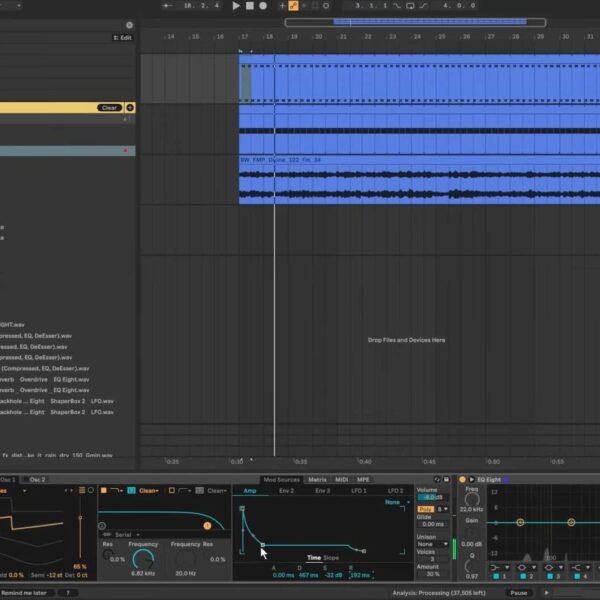This screenshot has width=600, height=600.
Task: Click the filter Frequency knob
Action: coord(143,560)
